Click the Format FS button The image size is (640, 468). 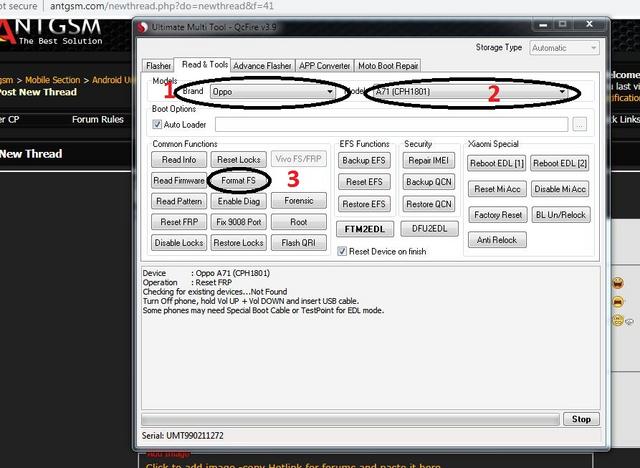pyautogui.click(x=238, y=180)
